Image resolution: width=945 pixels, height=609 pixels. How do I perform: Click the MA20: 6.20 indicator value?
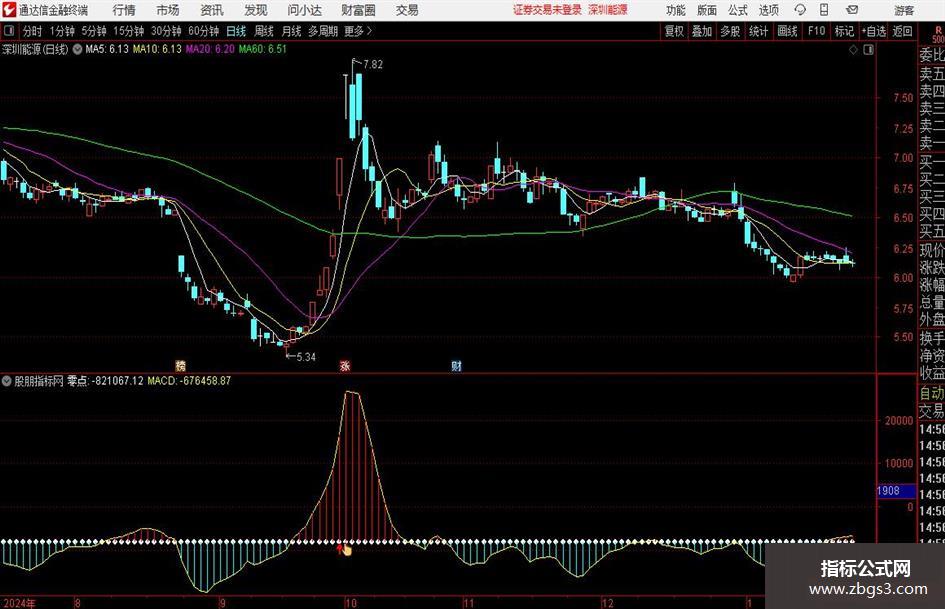coord(210,49)
